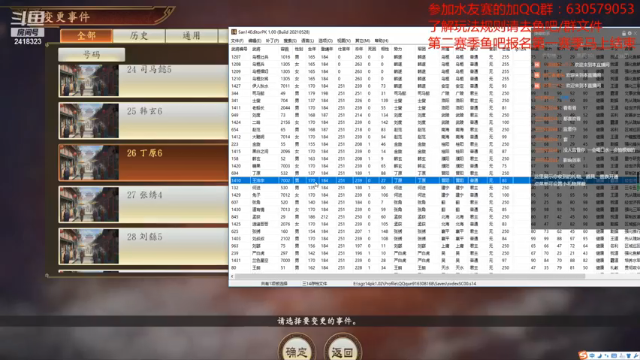This screenshot has width=640, height=360.
Task: Click the editor table horizontal scrollbar
Action: coord(410,276)
